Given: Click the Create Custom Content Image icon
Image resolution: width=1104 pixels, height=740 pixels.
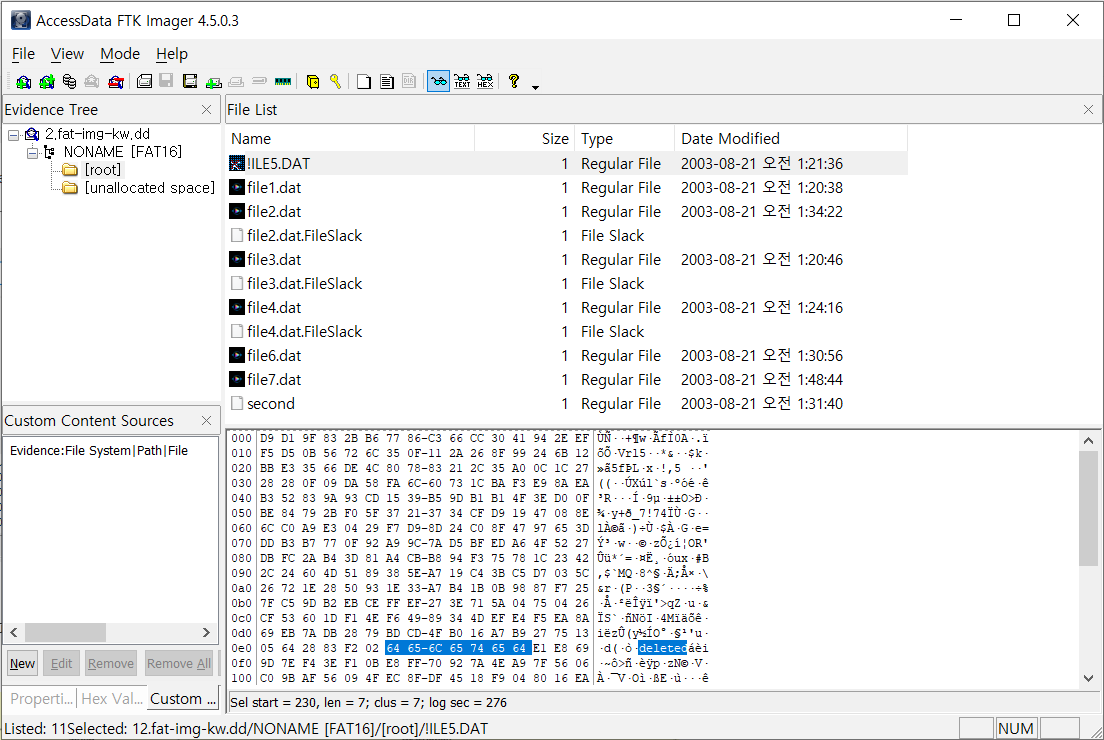Looking at the screenshot, I should 237,82.
